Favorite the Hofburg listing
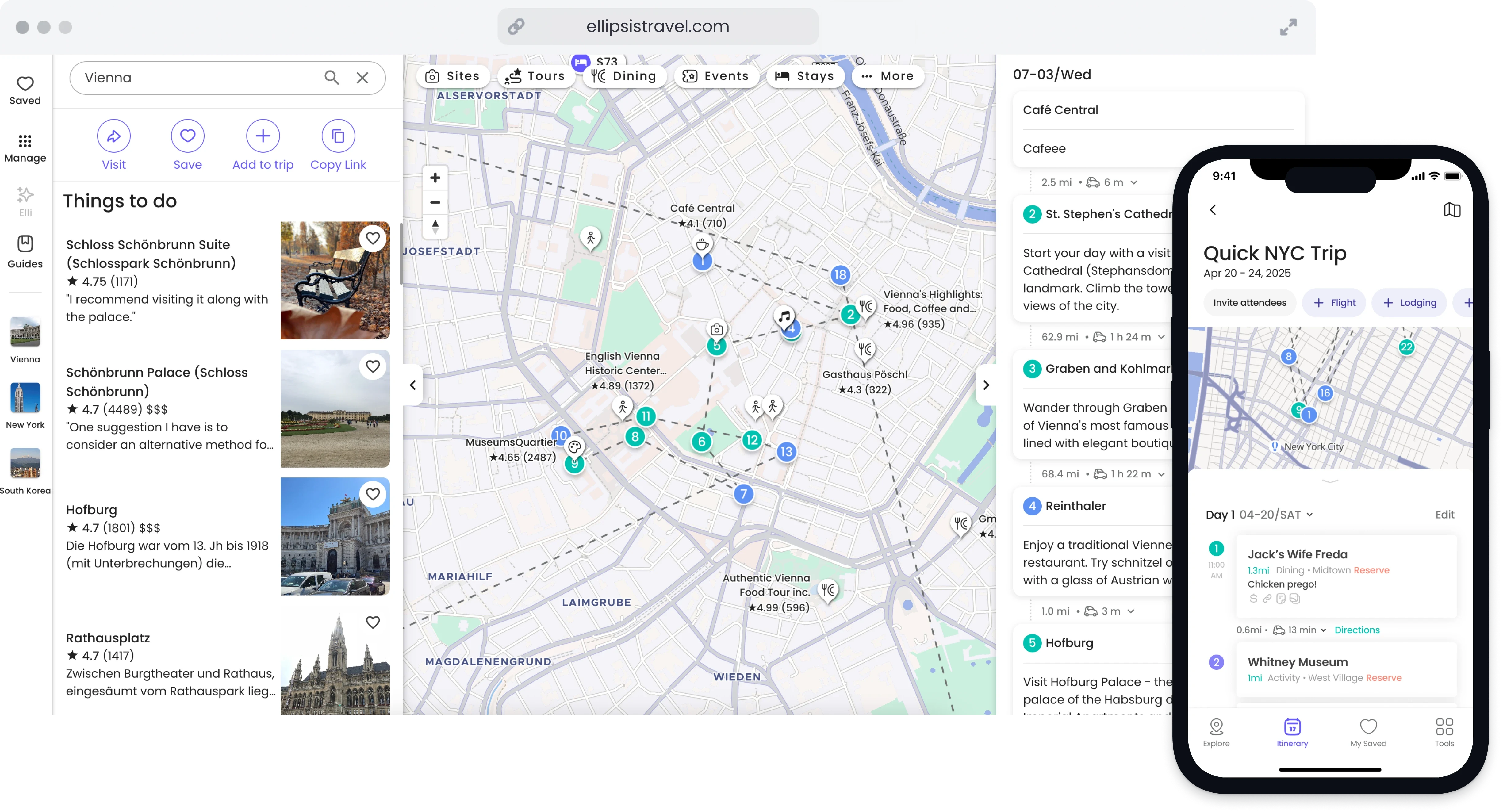The image size is (1503, 812). pyautogui.click(x=373, y=494)
